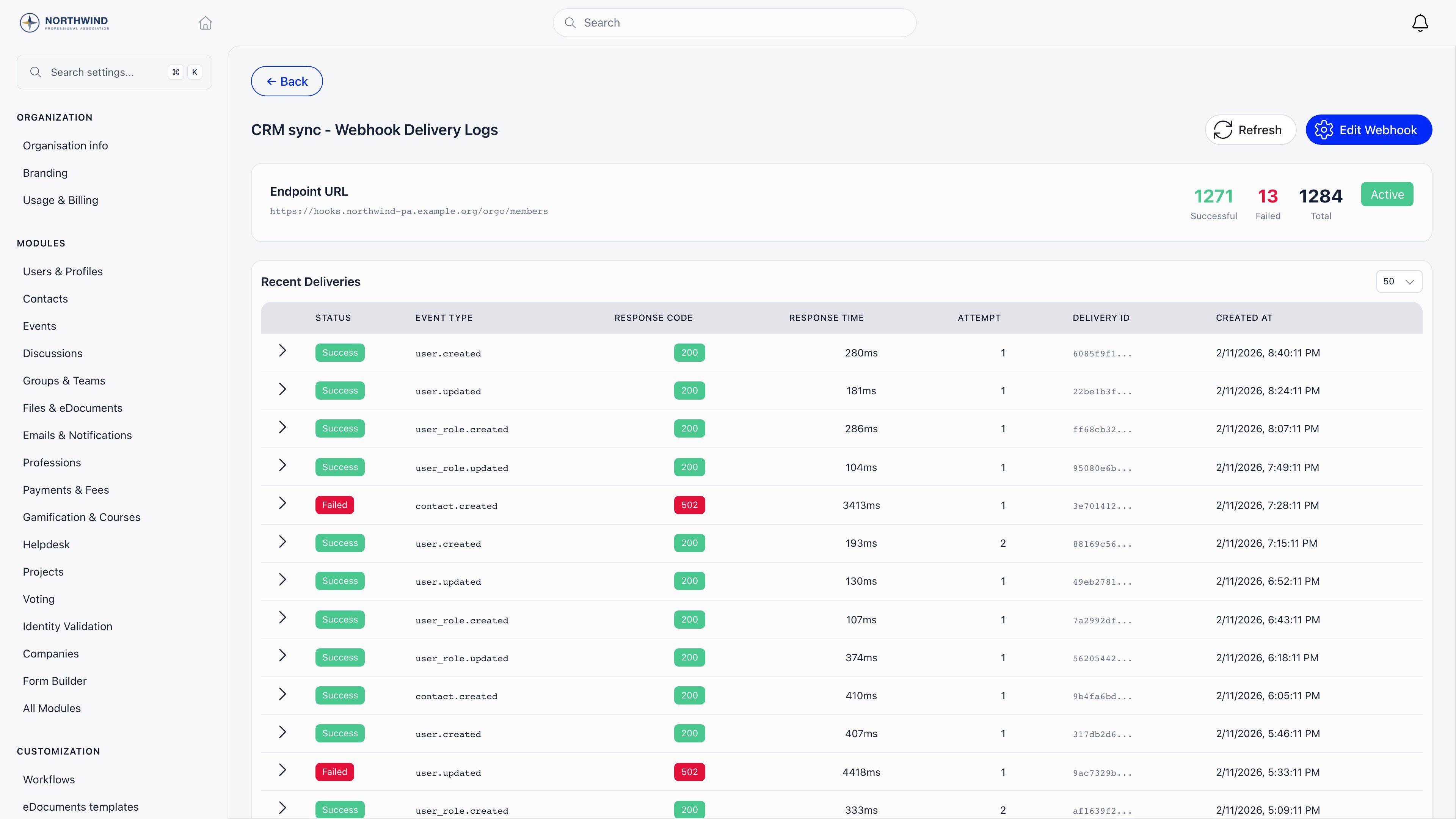Screen dimensions: 1456x819
Task: Click timestamp 2/11/2026, 8:40:11 PM
Action: tap(1268, 353)
